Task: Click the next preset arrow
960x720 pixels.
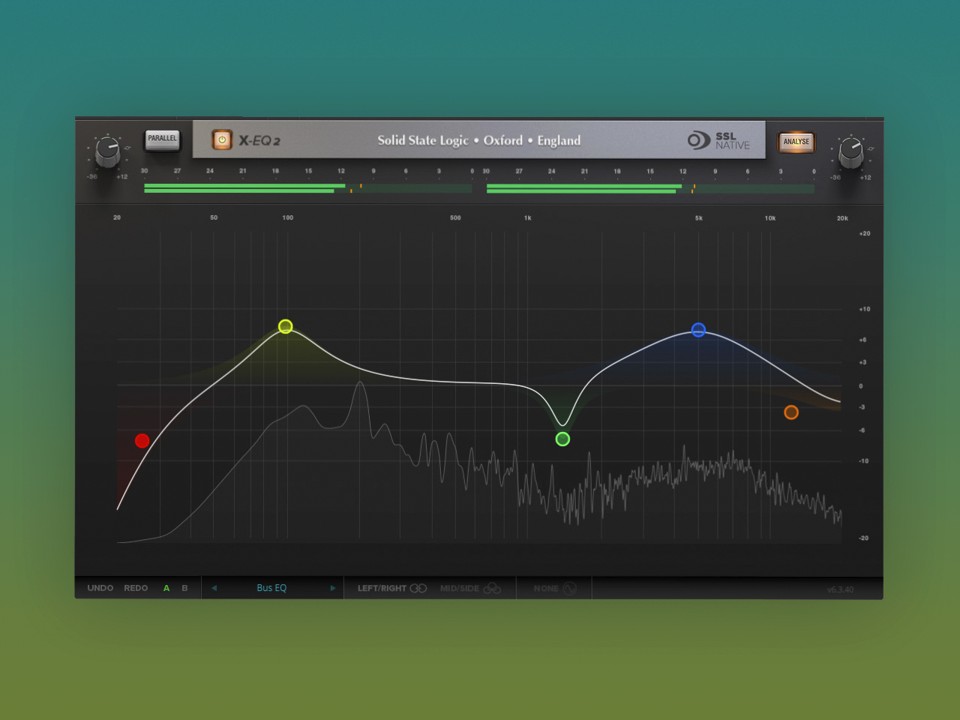Action: 332,588
